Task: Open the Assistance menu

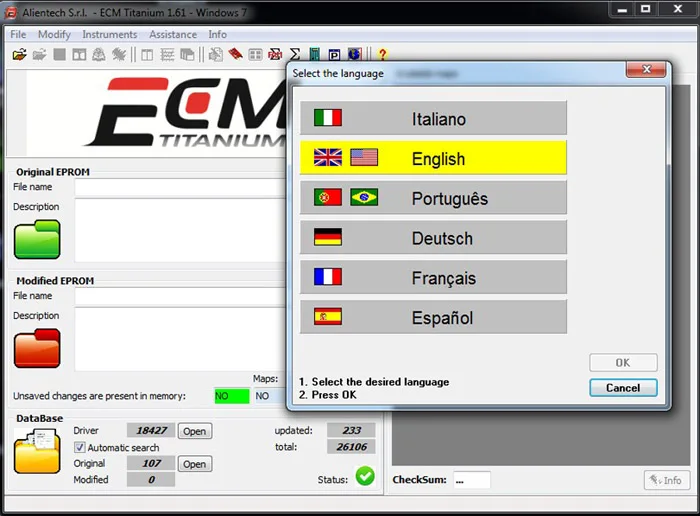Action: [173, 34]
